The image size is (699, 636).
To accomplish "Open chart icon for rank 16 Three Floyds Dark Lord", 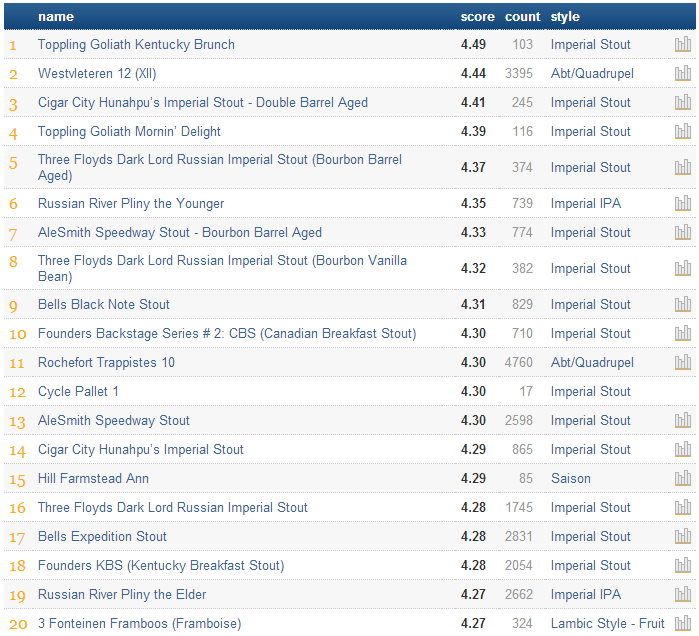I will (683, 507).
